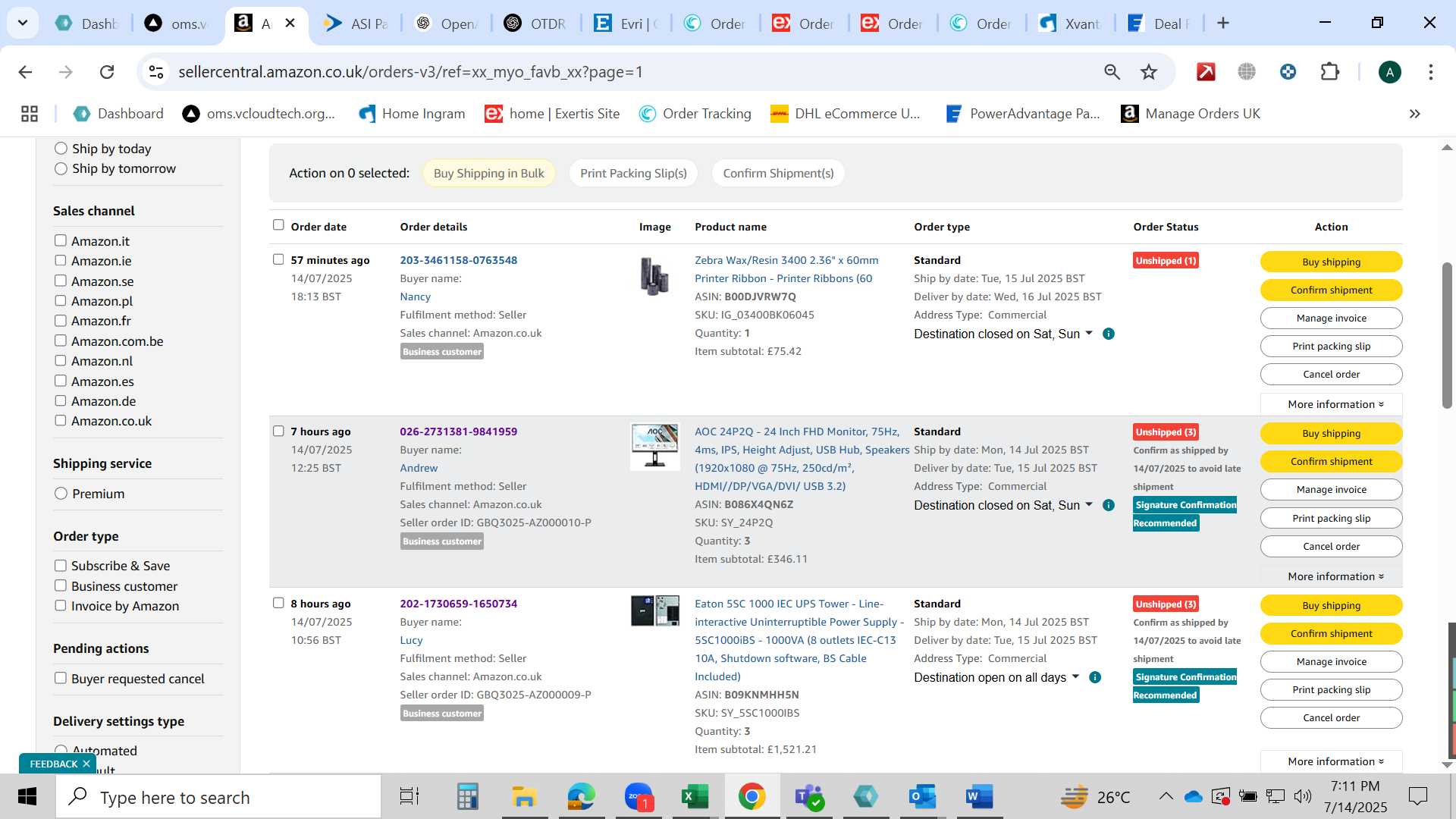Open the Chrome profile avatar A
This screenshot has width=1456, height=819.
pos(1389,72)
